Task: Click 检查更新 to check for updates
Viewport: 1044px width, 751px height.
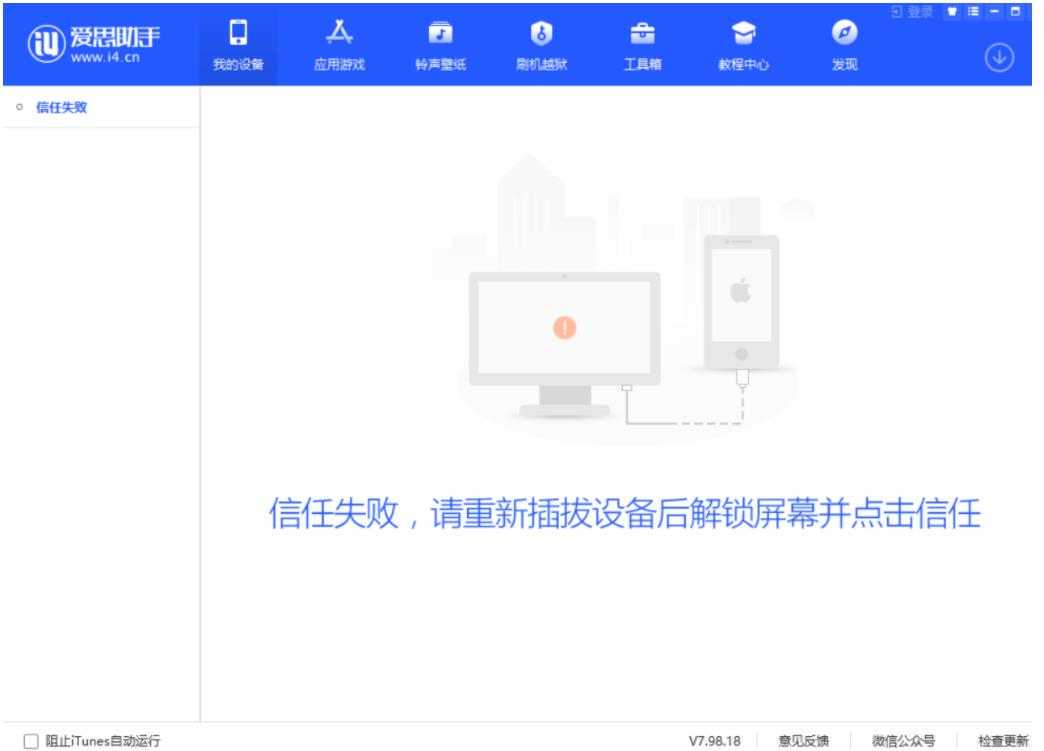Action: 1002,741
